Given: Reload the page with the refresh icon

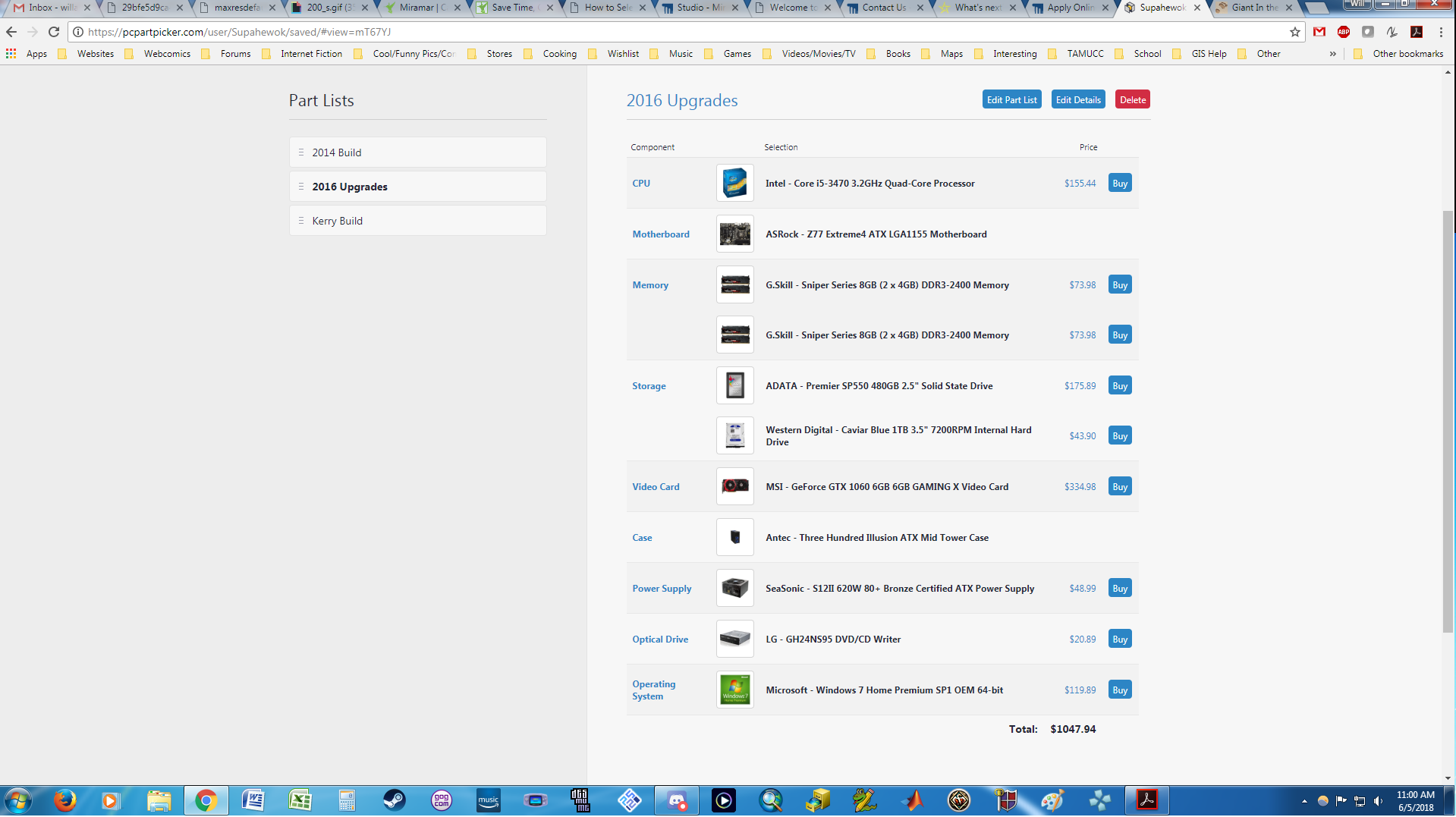Looking at the screenshot, I should tap(54, 32).
